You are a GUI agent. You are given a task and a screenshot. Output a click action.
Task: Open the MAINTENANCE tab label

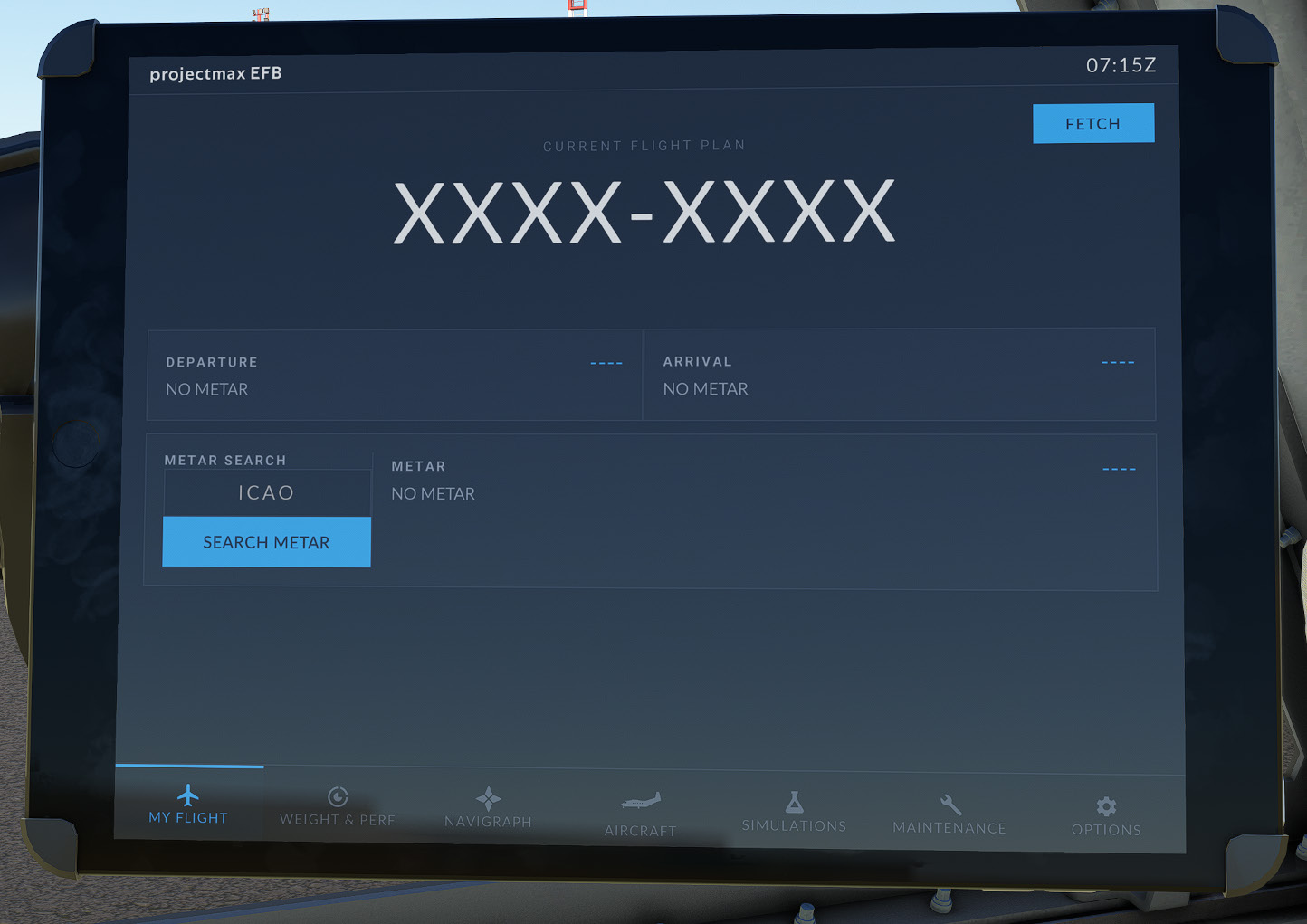tap(949, 828)
